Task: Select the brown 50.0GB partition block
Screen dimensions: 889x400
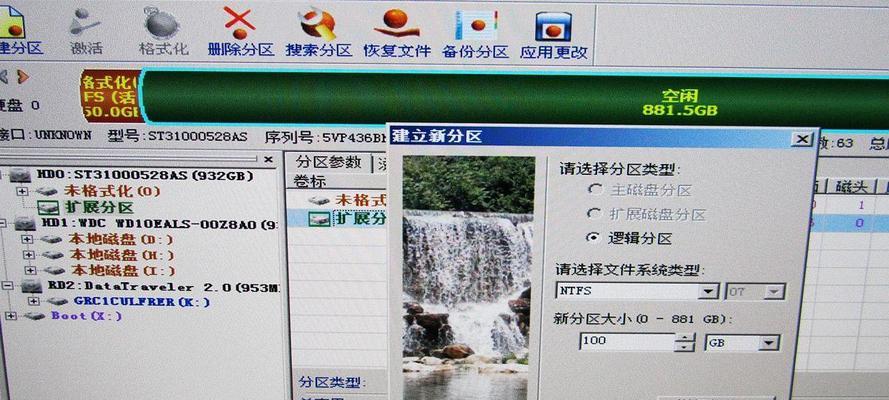Action: click(111, 96)
